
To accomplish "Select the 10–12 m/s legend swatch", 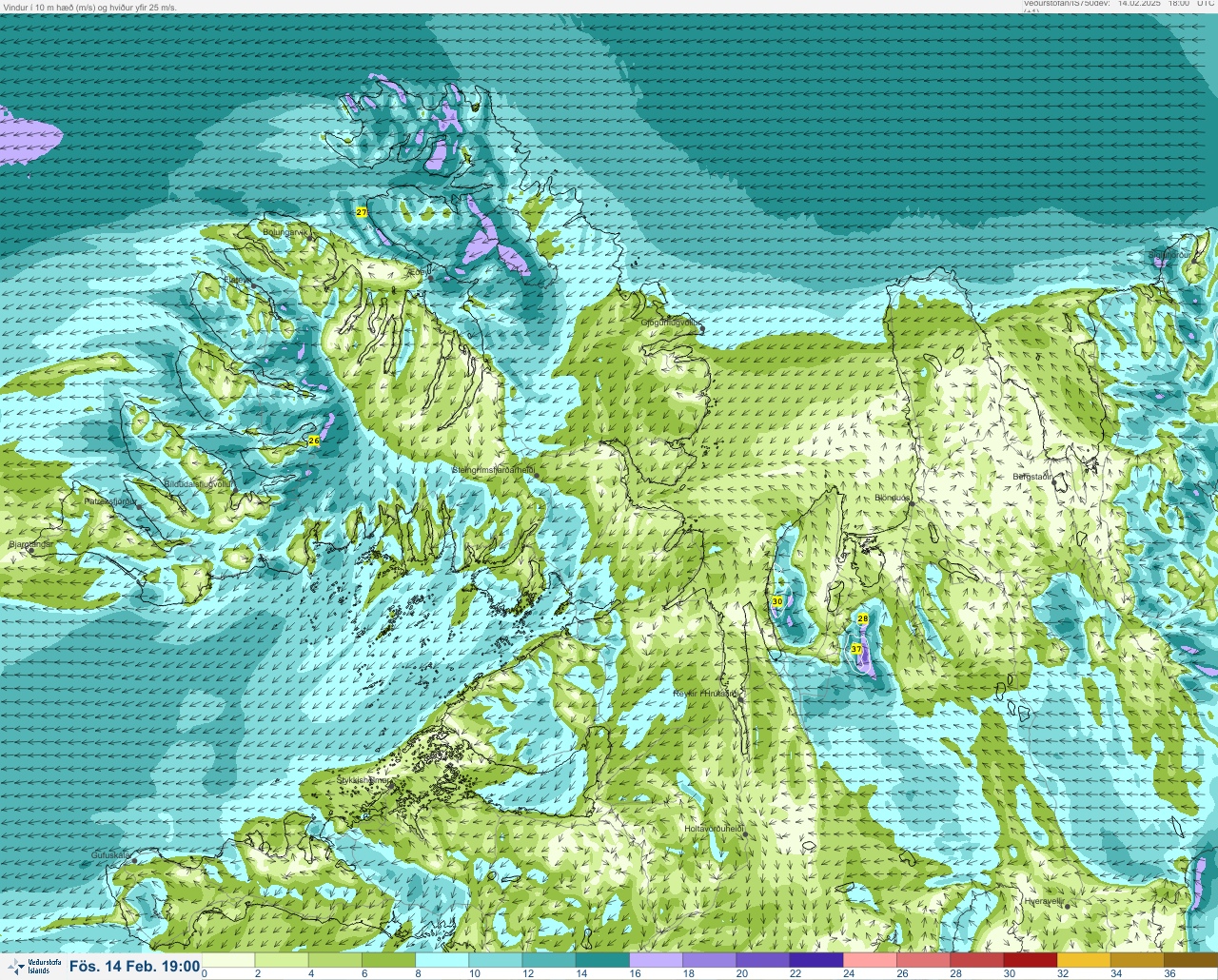I will (497, 959).
